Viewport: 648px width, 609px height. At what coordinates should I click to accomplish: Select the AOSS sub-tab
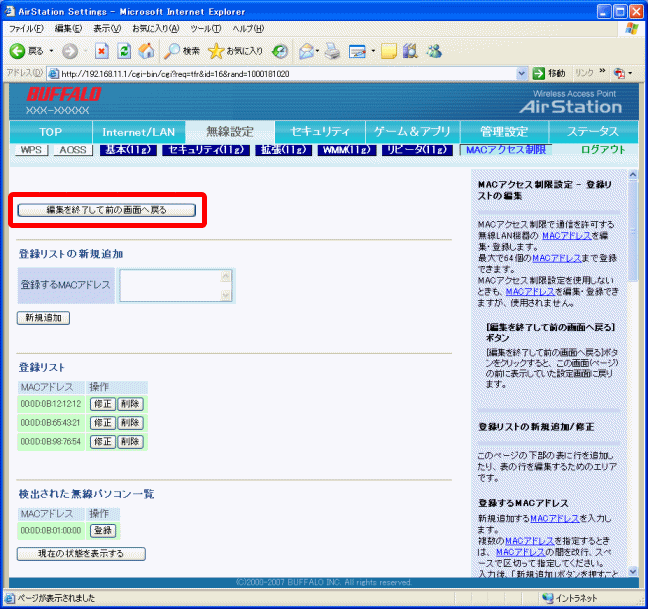tap(73, 150)
